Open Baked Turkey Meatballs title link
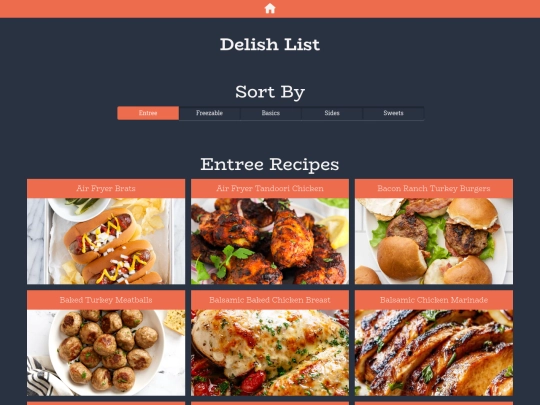The height and width of the screenshot is (405, 540). [106, 300]
